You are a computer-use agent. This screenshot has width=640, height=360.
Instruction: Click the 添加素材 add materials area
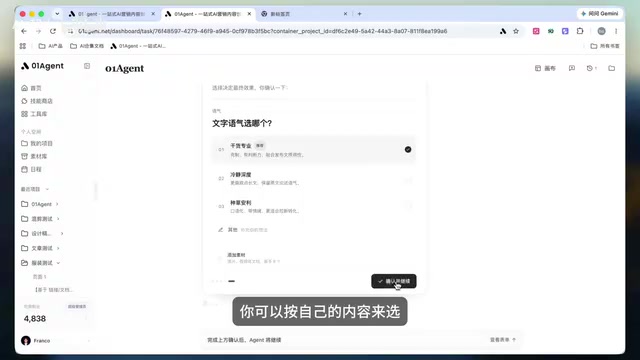pyautogui.click(x=313, y=258)
